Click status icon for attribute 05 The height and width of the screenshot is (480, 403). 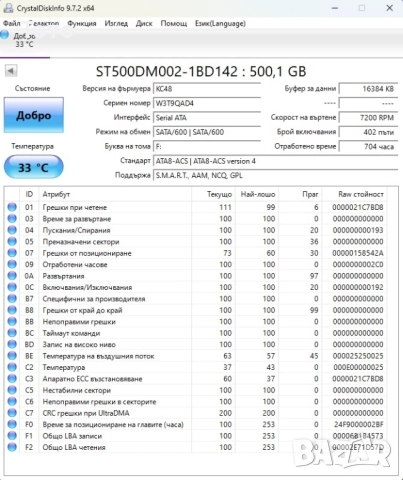coord(12,241)
